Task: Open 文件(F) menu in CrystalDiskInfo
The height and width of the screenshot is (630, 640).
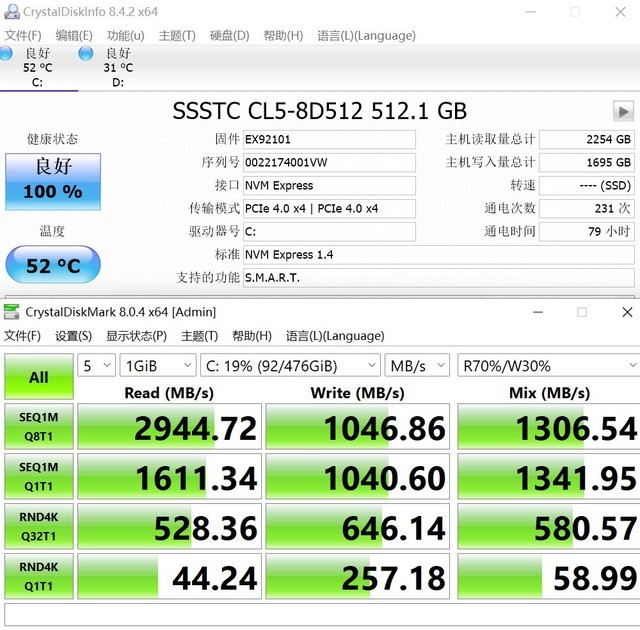Action: [23, 35]
